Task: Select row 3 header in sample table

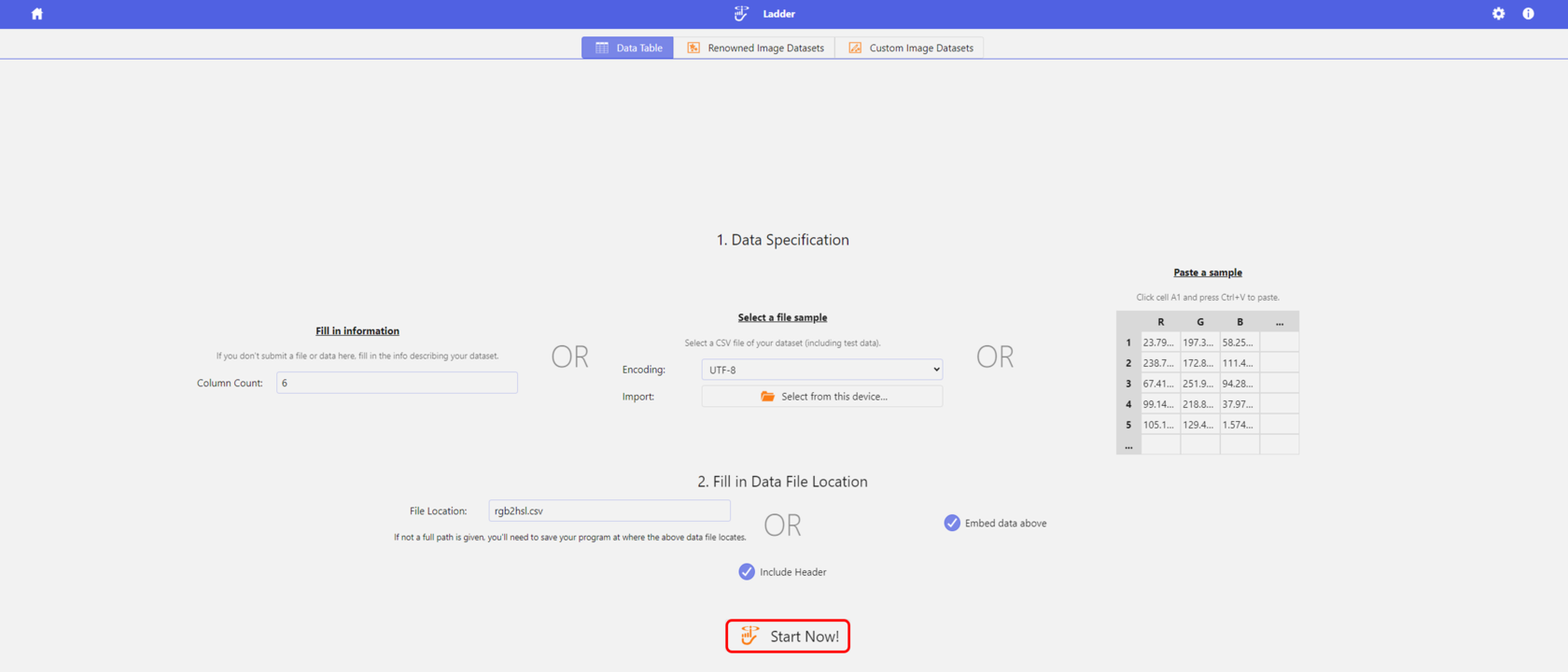Action: pyautogui.click(x=1128, y=384)
